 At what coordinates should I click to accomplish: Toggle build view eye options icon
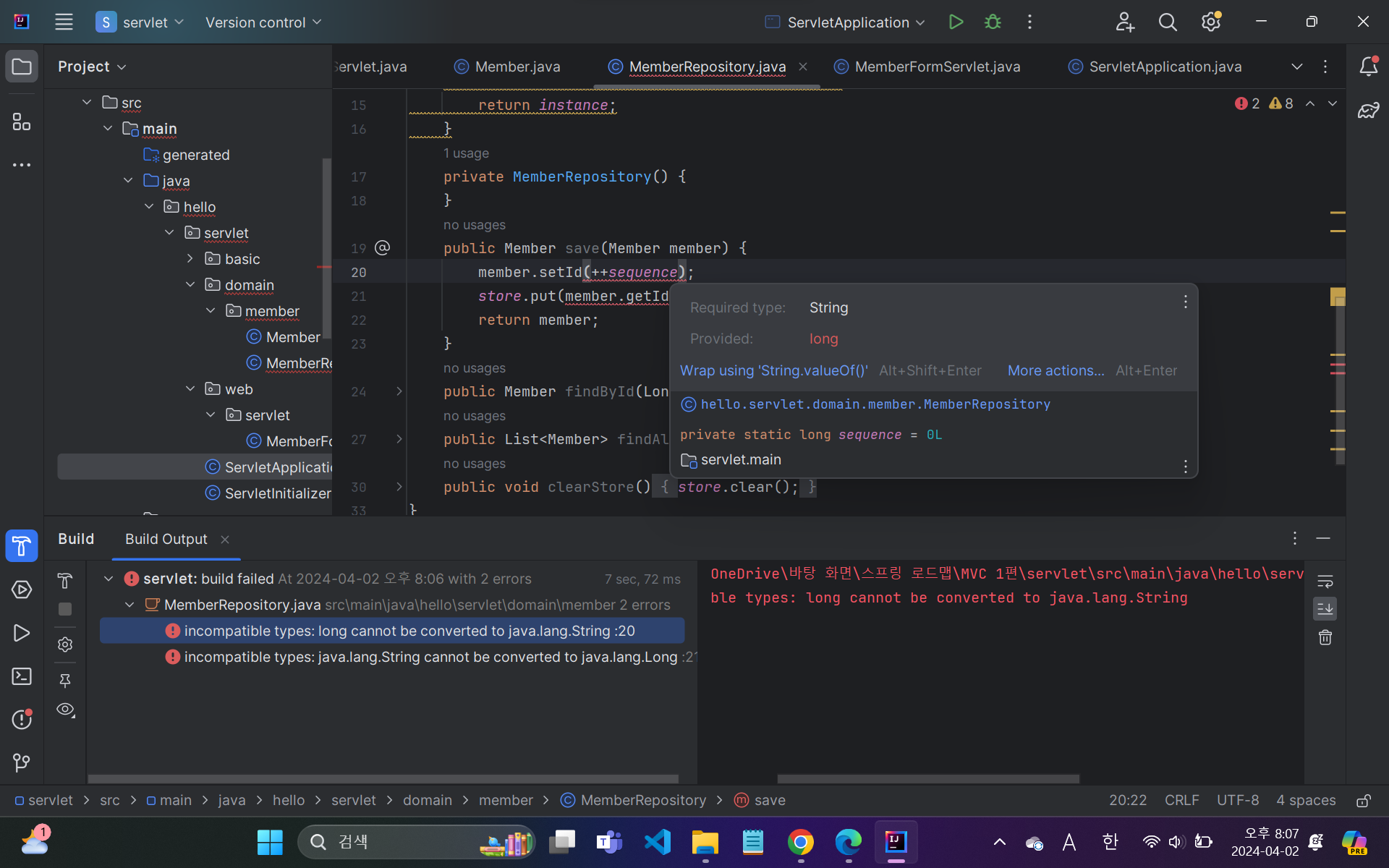(x=66, y=710)
